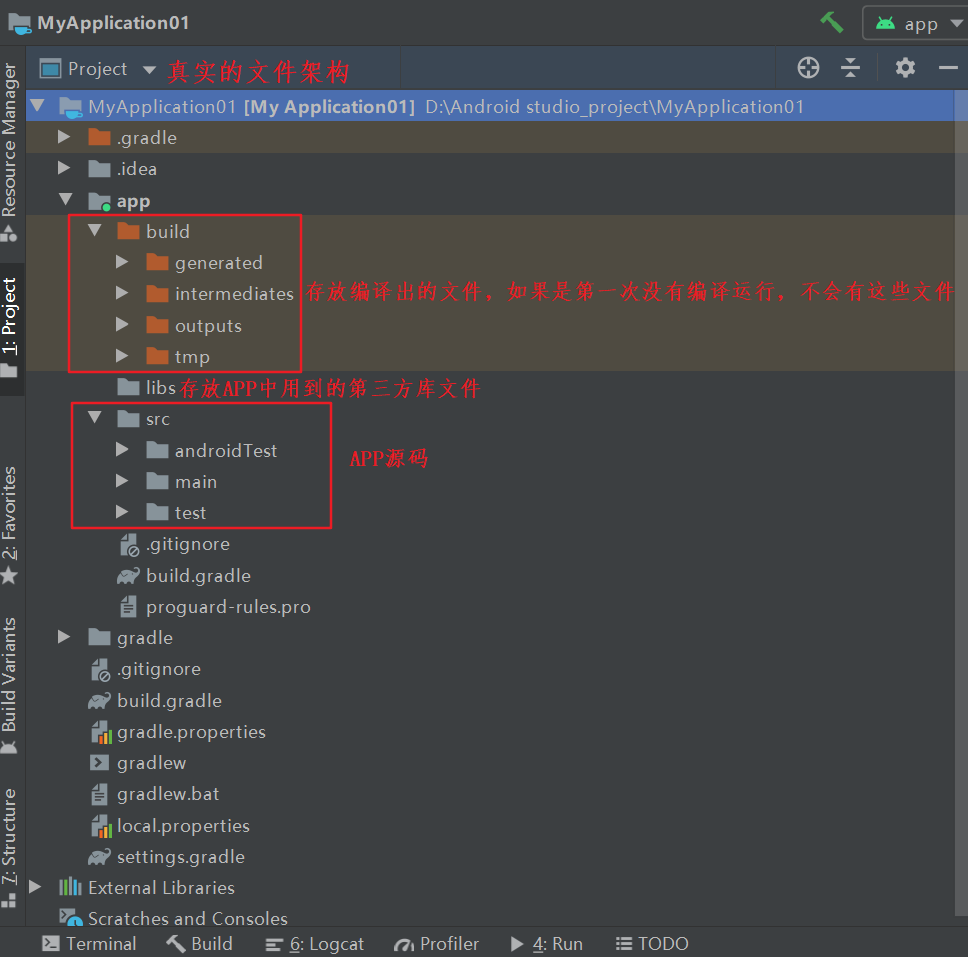Toggle the Resource Manager side panel
Viewport: 968px width, 957px height.
click(x=10, y=150)
